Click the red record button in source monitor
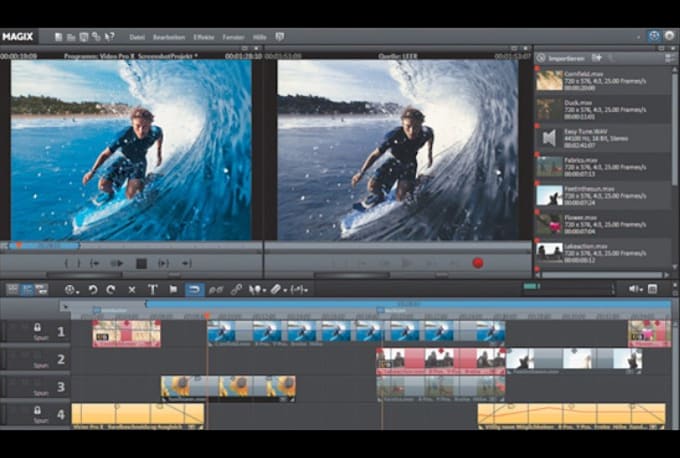 [x=478, y=263]
